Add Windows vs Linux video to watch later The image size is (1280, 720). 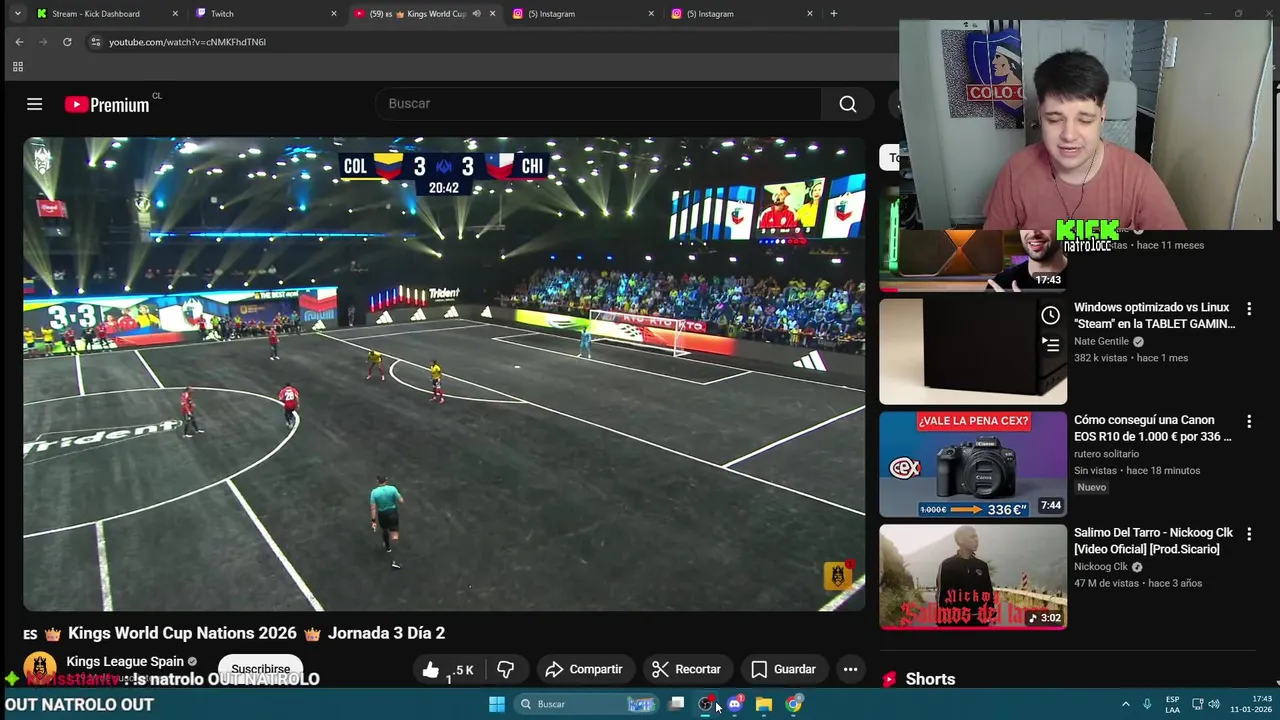point(1050,316)
